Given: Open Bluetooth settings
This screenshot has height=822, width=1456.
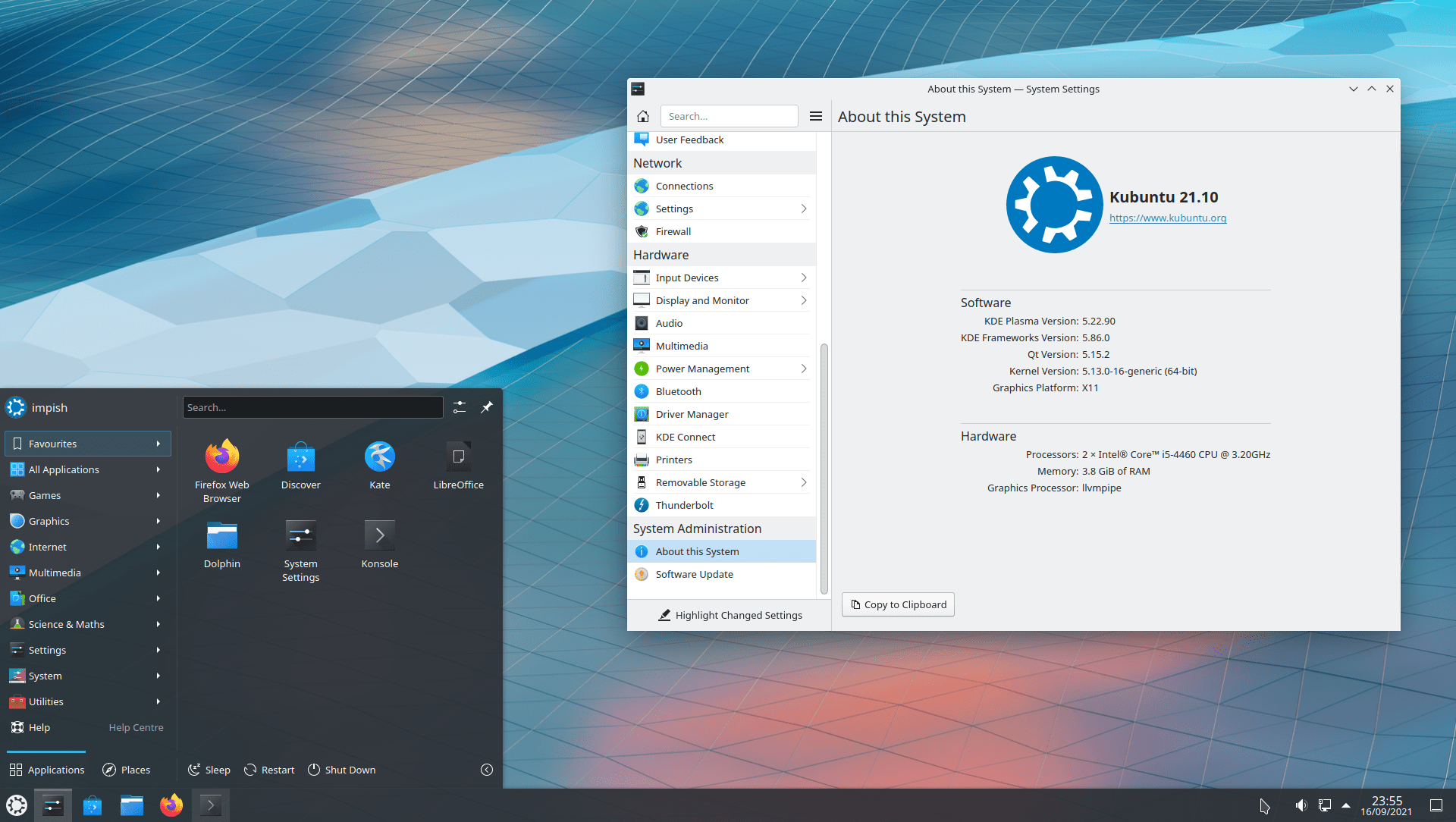Looking at the screenshot, I should 677,391.
